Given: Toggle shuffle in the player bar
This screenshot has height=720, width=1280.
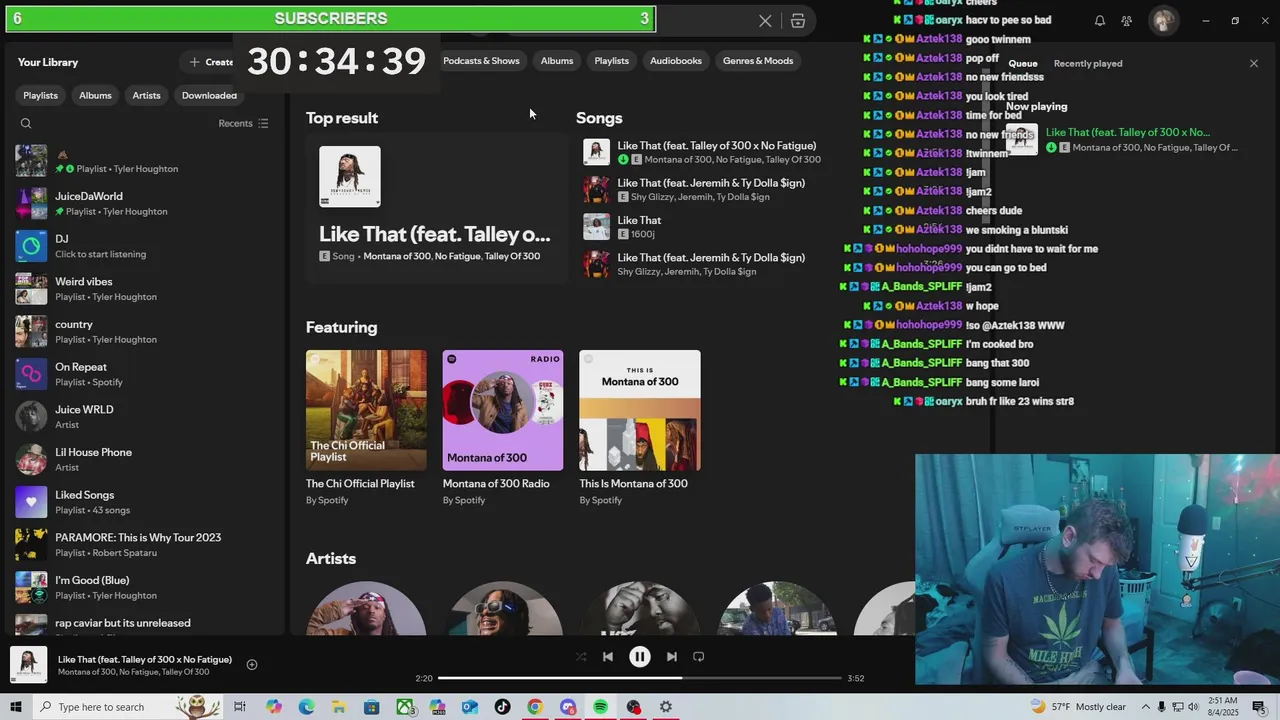Looking at the screenshot, I should 581,657.
